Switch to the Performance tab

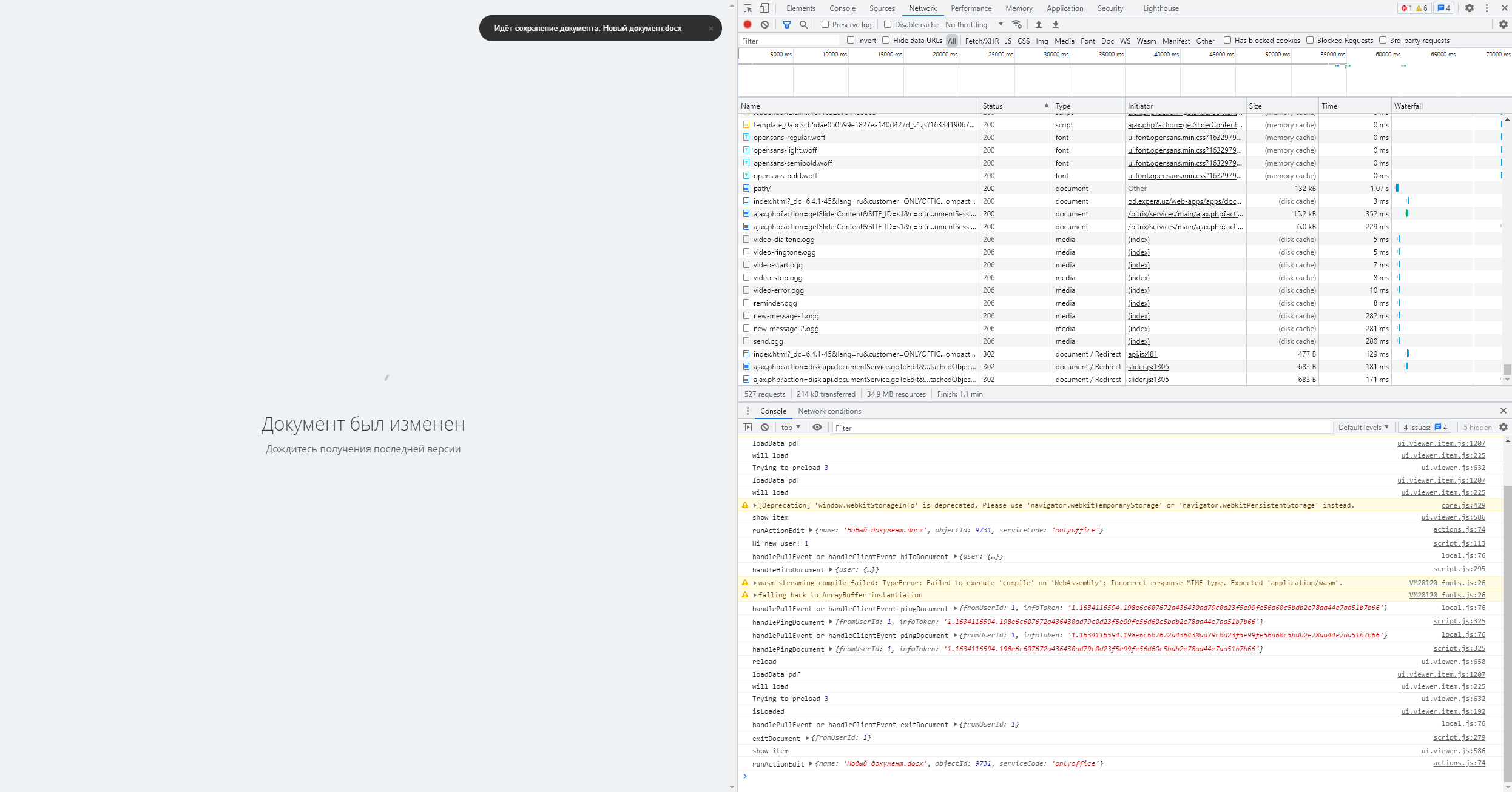[971, 8]
